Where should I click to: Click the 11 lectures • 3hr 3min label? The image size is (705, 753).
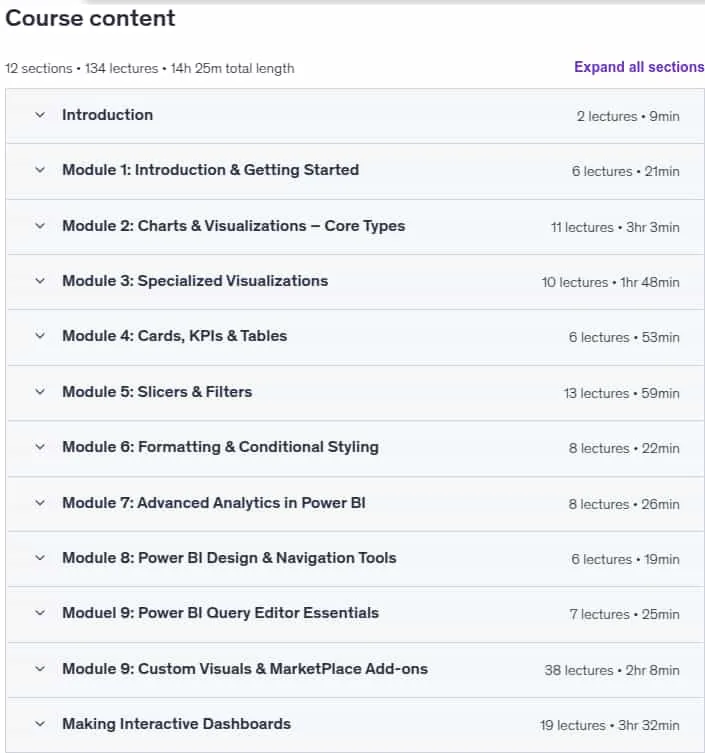pos(615,227)
